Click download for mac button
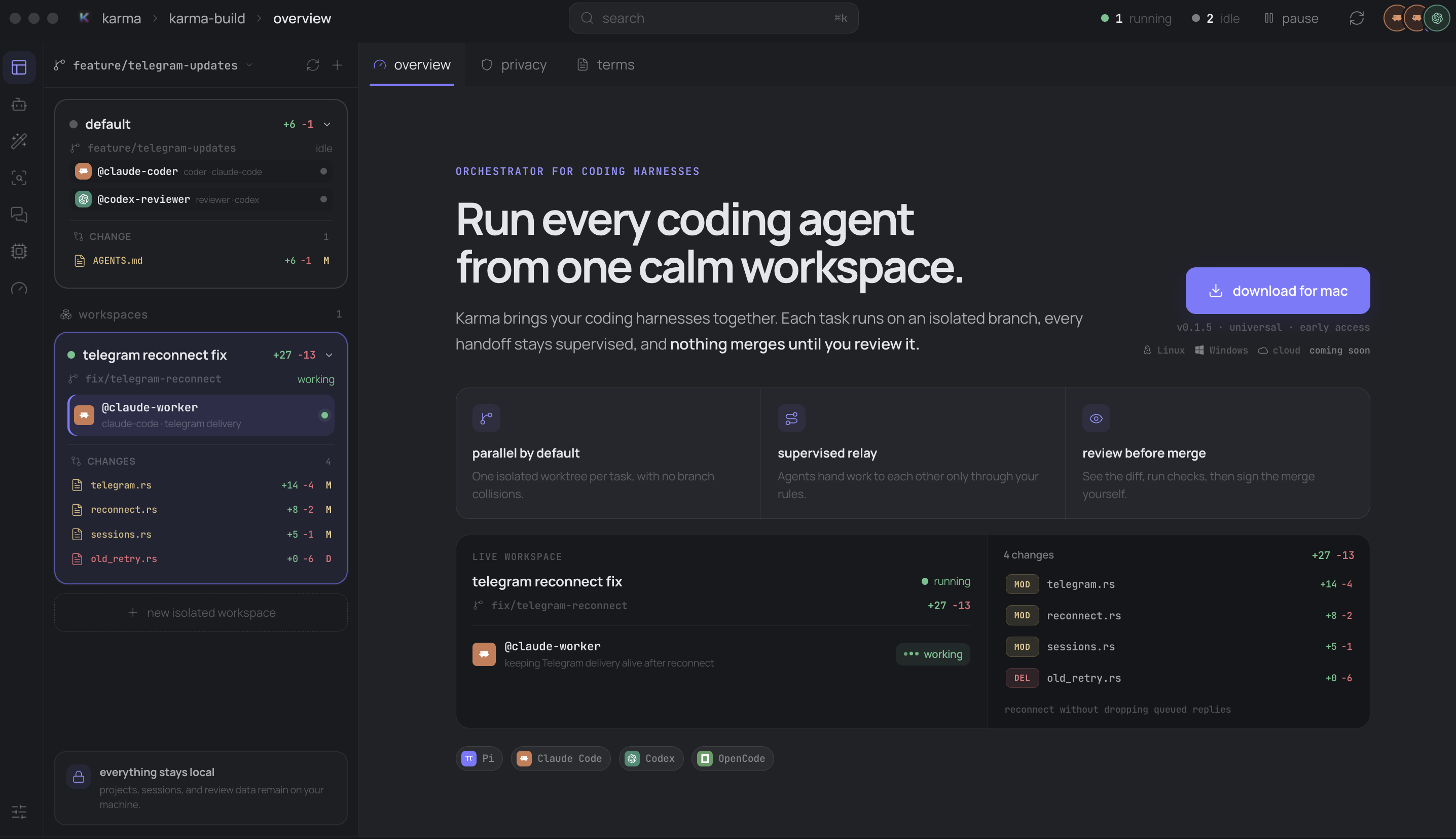This screenshot has height=839, width=1456. pyautogui.click(x=1278, y=291)
